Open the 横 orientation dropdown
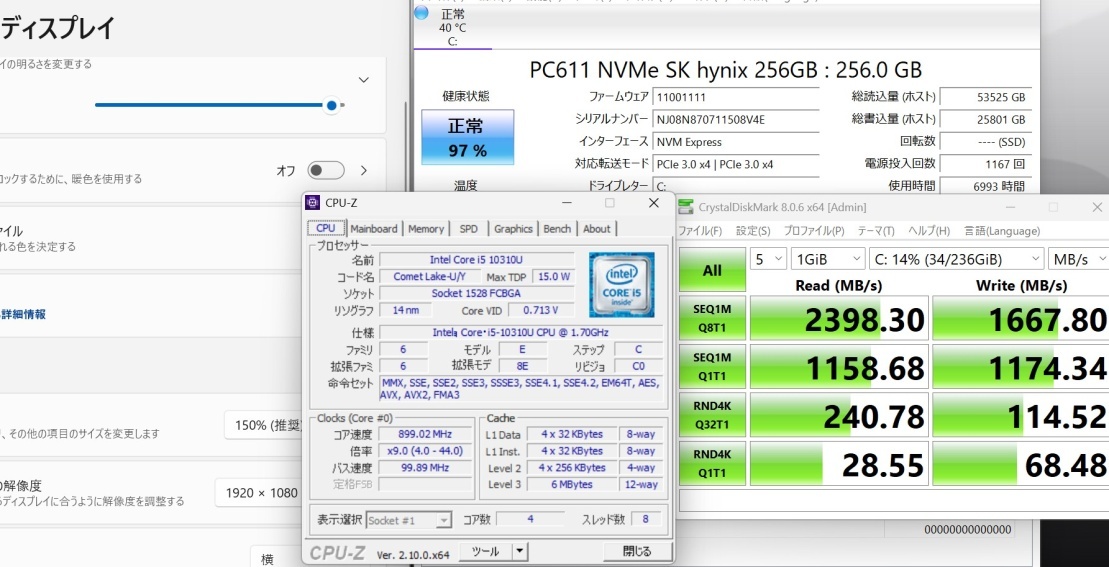This screenshot has width=1109, height=567. pyautogui.click(x=277, y=557)
